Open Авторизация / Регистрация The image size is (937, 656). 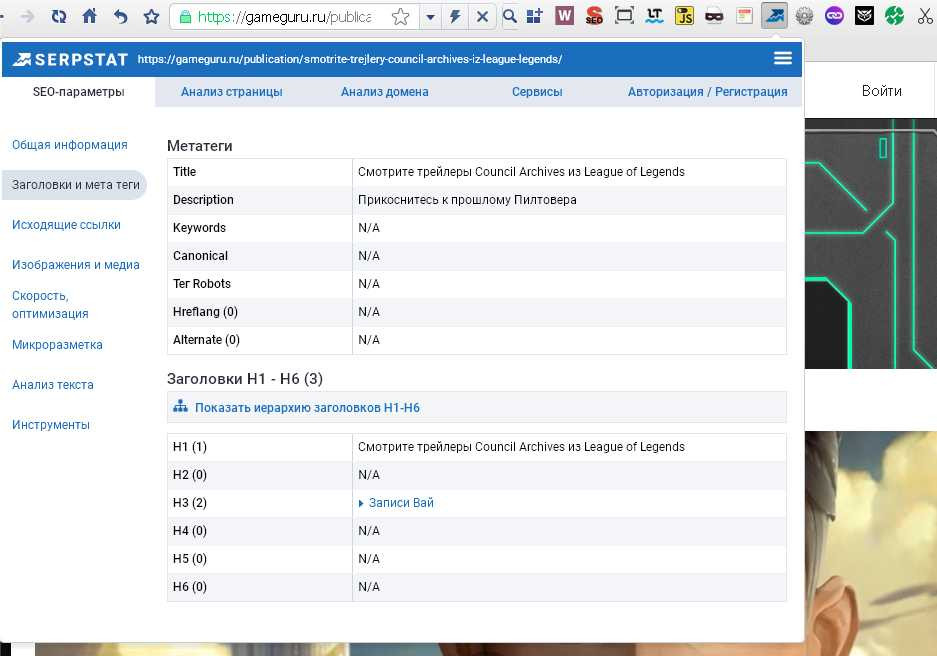tap(707, 92)
